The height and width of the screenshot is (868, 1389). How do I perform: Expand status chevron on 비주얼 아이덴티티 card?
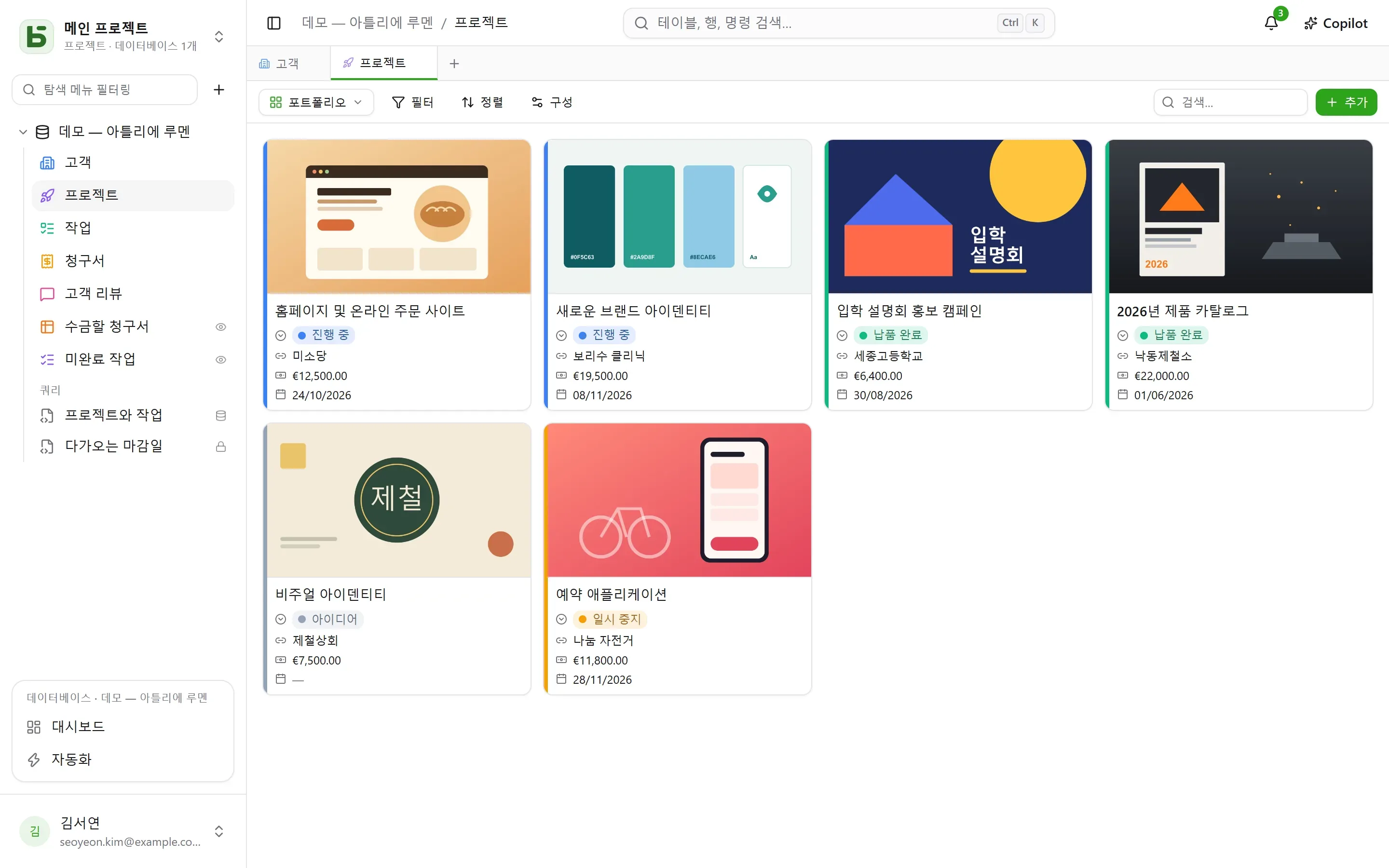281,619
